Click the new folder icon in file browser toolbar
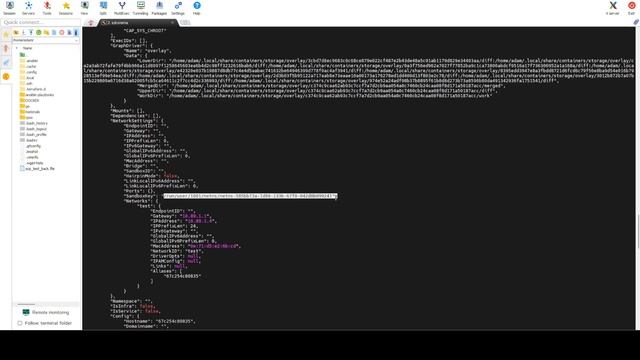Viewport: 640px width, 360px height. (x=47, y=32)
